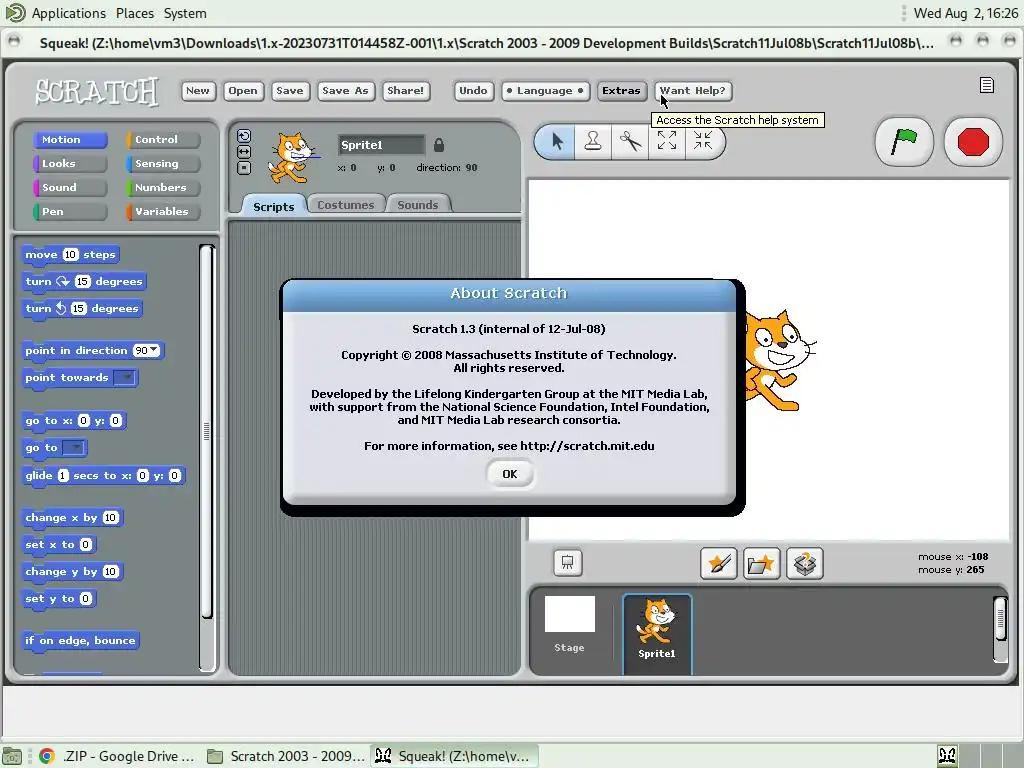Screen dimensions: 1024x768
Task: Open the System menu
Action: point(185,13)
